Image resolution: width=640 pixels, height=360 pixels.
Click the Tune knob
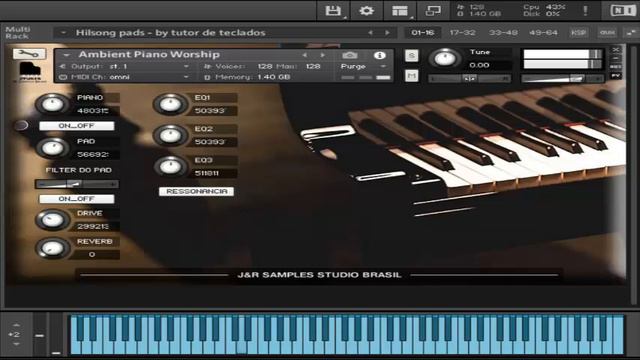(x=445, y=58)
